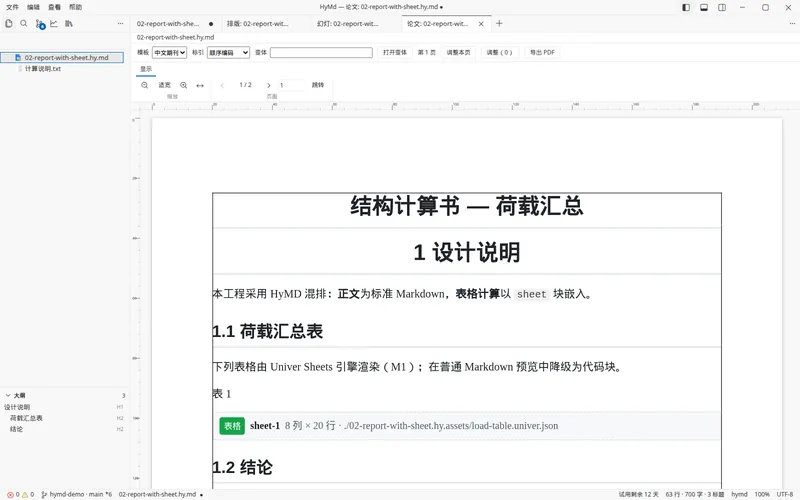The height and width of the screenshot is (500, 800).
Task: Close the 论文: 02-report-wit... tab
Action: click(x=481, y=24)
